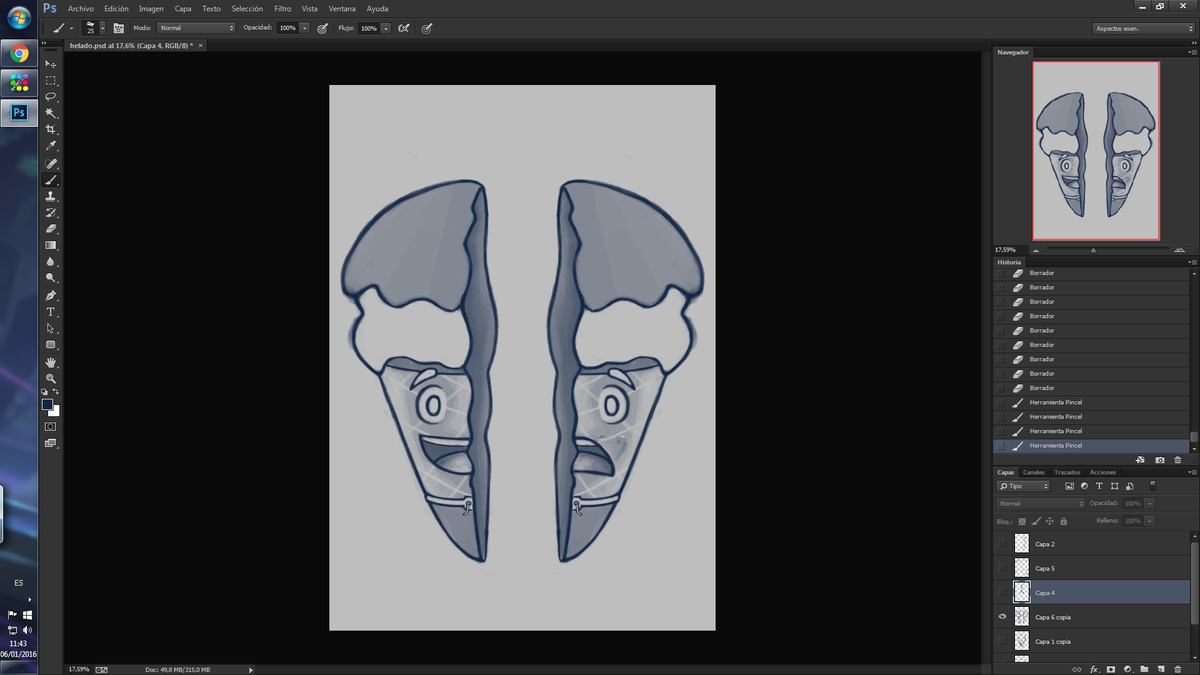
Task: Filter layers by pixel type
Action: (1069, 486)
